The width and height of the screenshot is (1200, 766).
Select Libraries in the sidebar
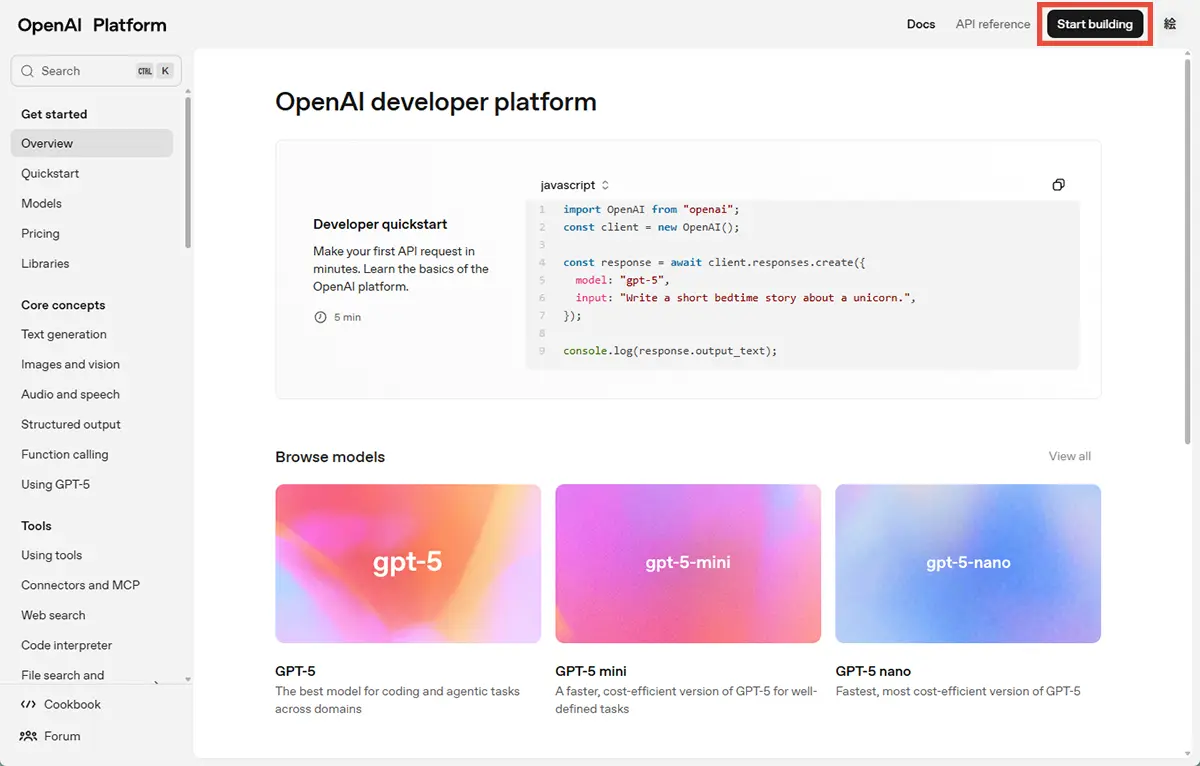(x=45, y=263)
